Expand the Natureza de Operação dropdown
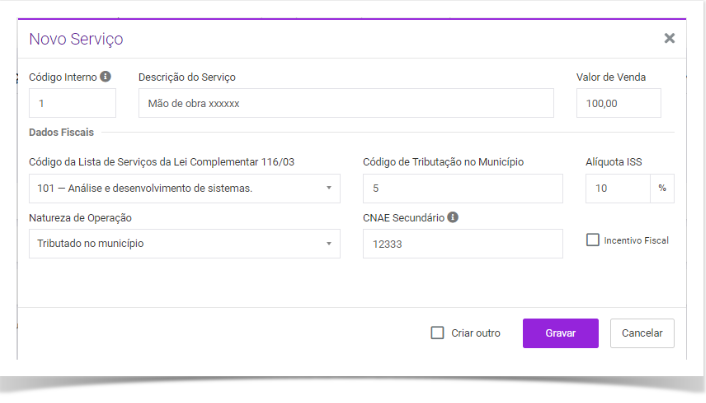The width and height of the screenshot is (706, 403). click(184, 243)
